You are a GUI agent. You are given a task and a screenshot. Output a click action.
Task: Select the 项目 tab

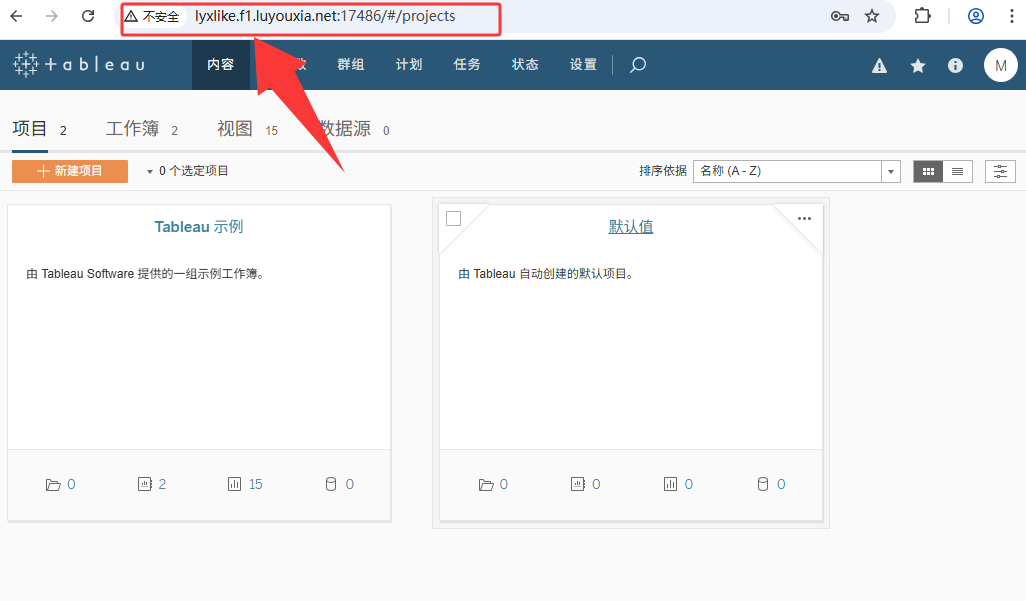(39, 129)
